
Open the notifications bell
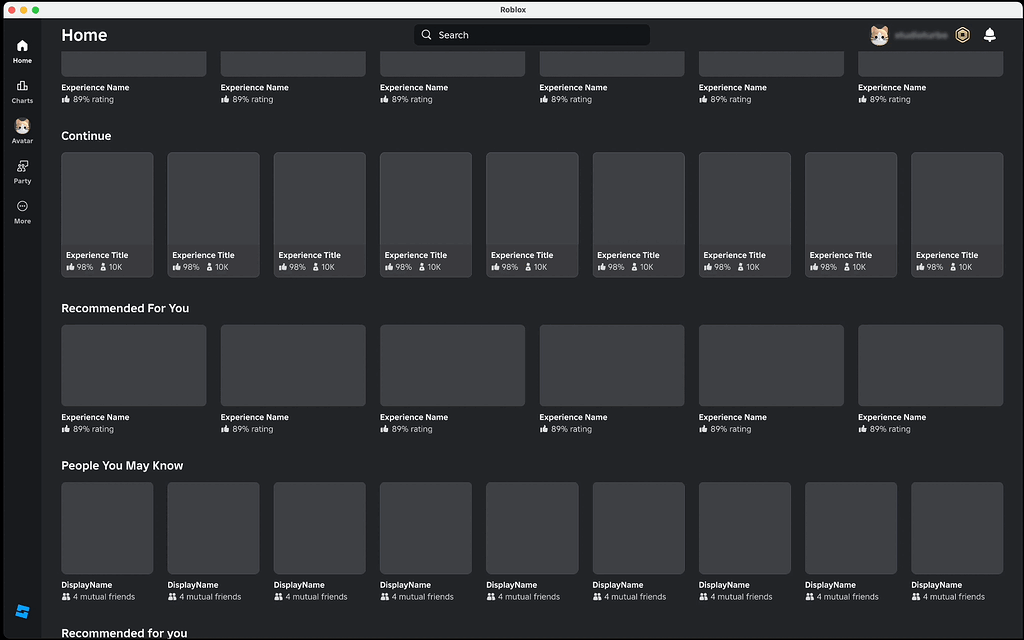990,35
